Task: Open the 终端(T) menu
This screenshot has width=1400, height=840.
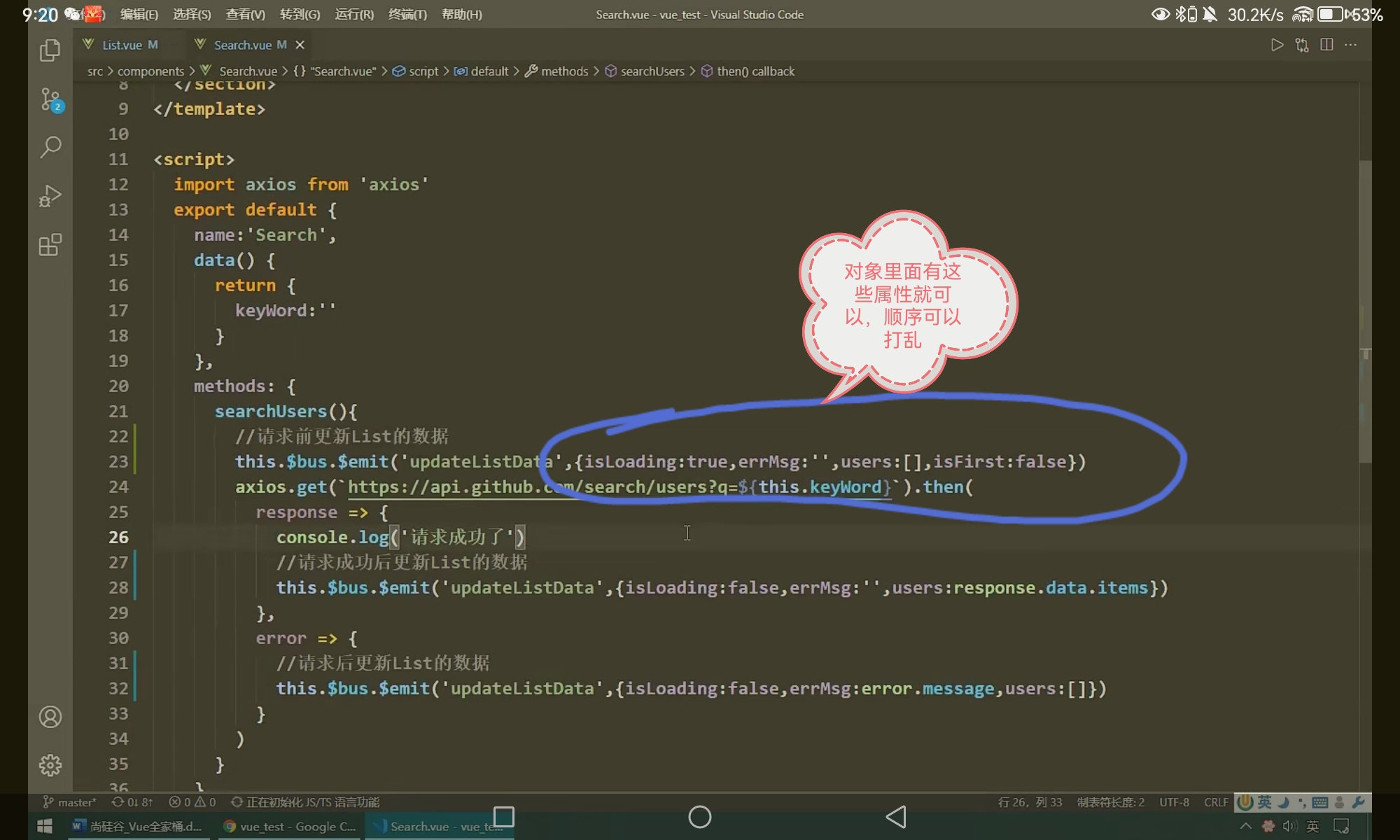Action: 407,14
